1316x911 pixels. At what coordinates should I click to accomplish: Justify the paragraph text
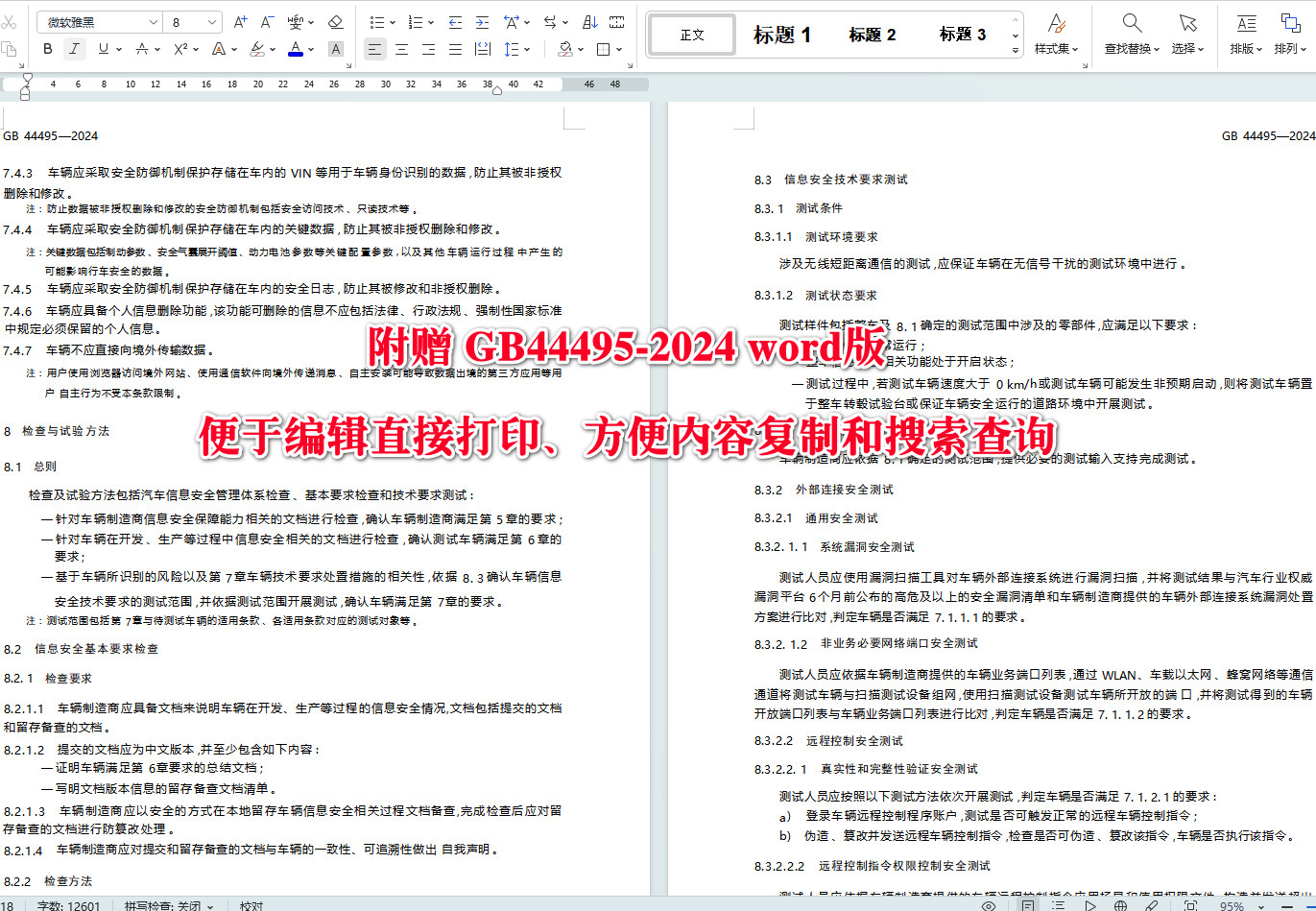(x=455, y=49)
